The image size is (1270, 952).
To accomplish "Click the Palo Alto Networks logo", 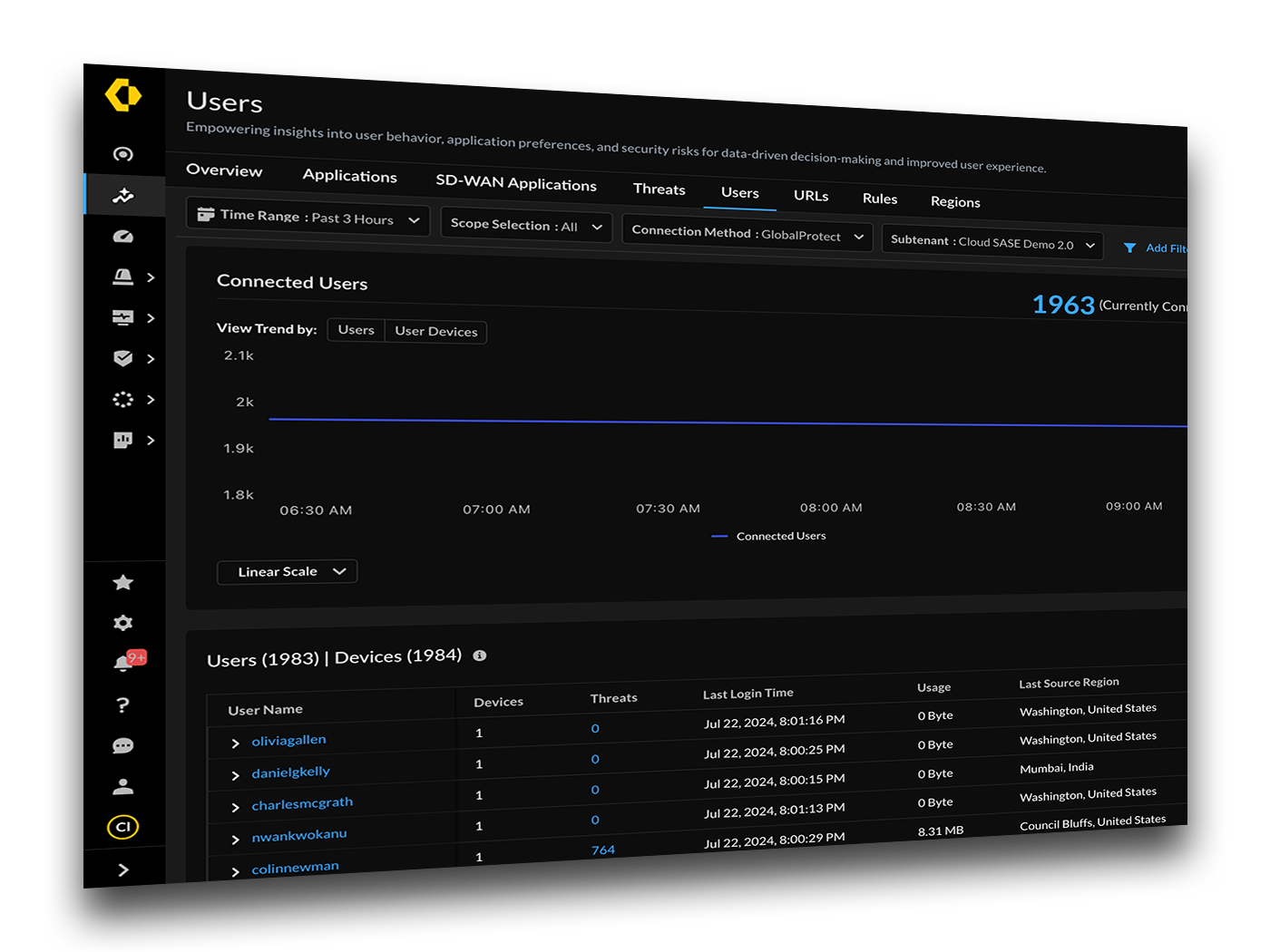I will click(x=122, y=94).
